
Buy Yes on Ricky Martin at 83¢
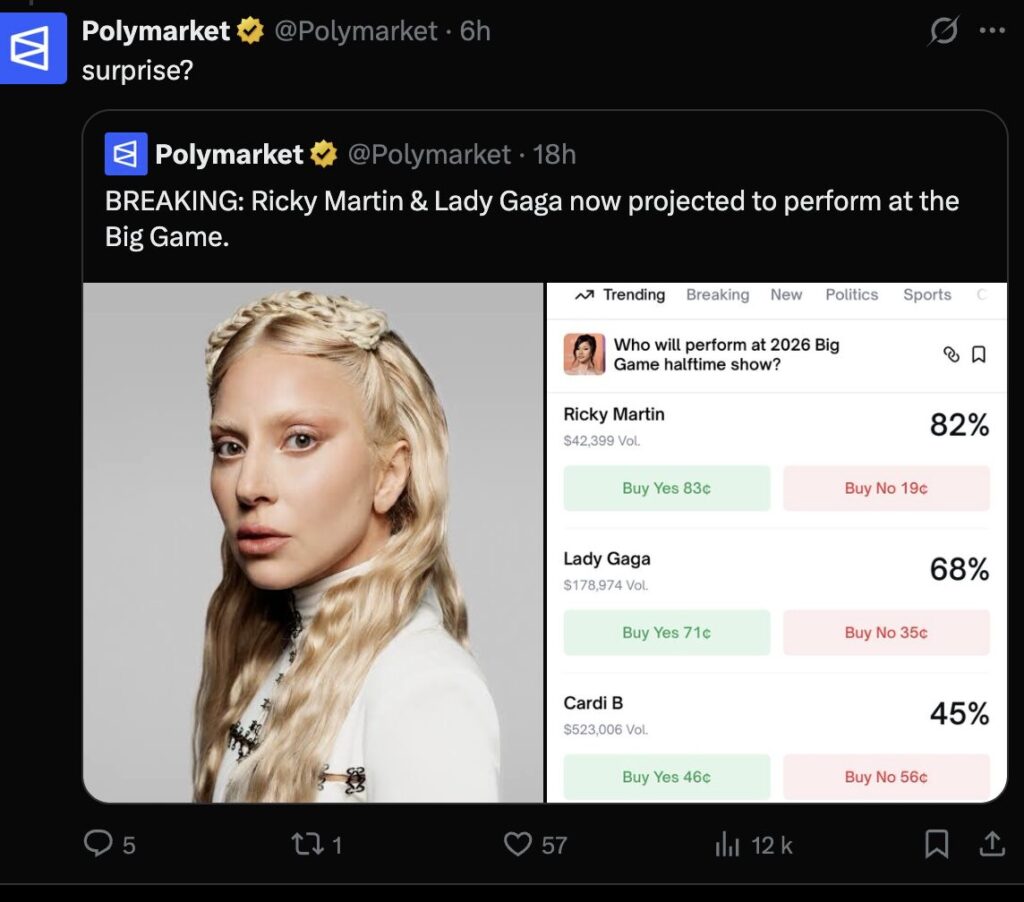tap(667, 487)
